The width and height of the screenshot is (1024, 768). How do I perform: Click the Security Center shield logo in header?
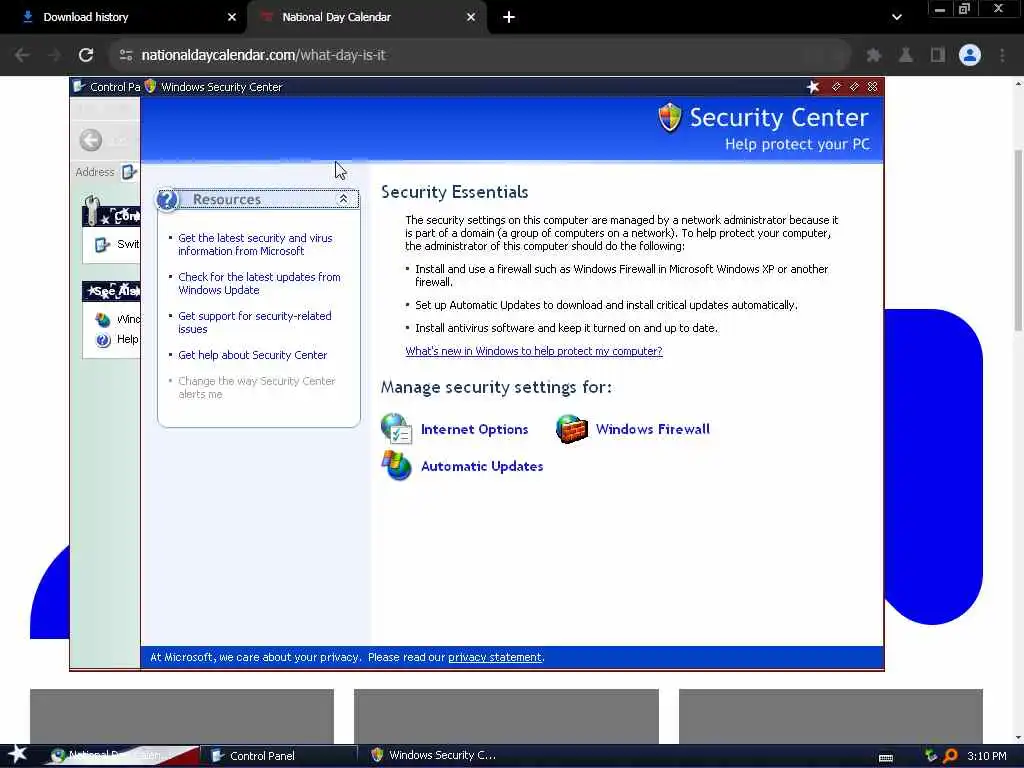tap(669, 118)
